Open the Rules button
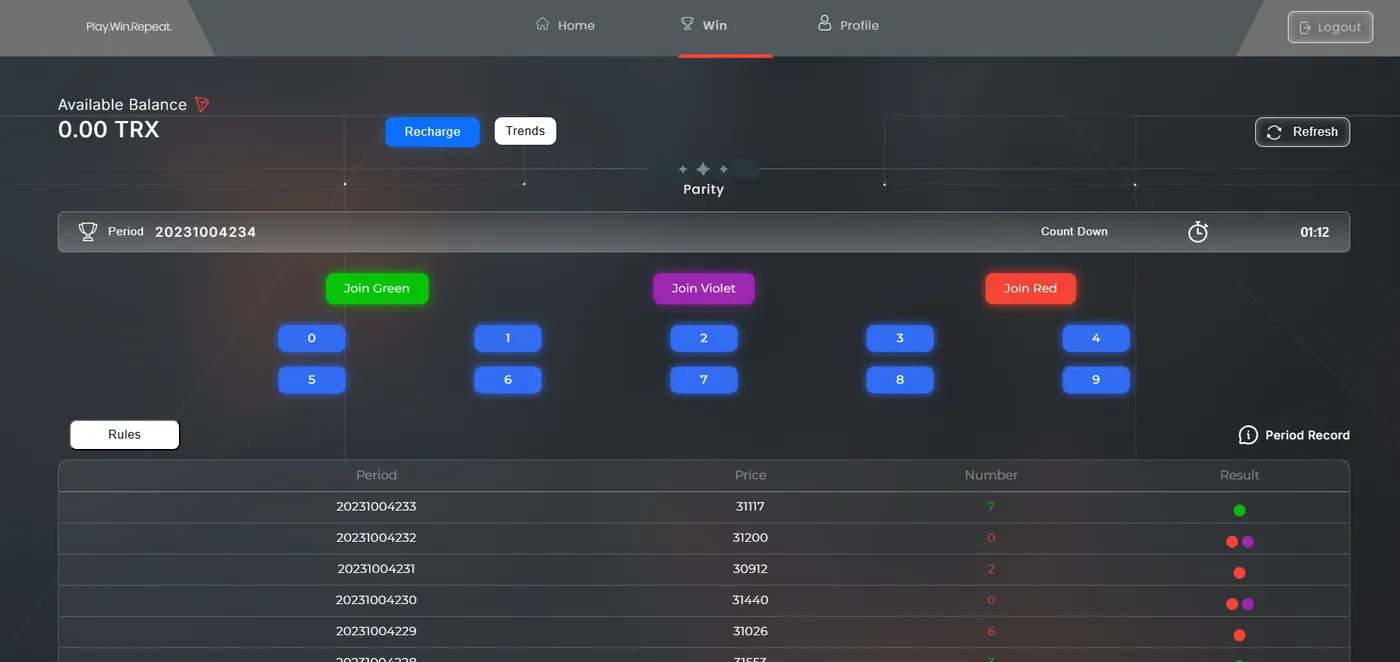1400x662 pixels. click(x=125, y=435)
